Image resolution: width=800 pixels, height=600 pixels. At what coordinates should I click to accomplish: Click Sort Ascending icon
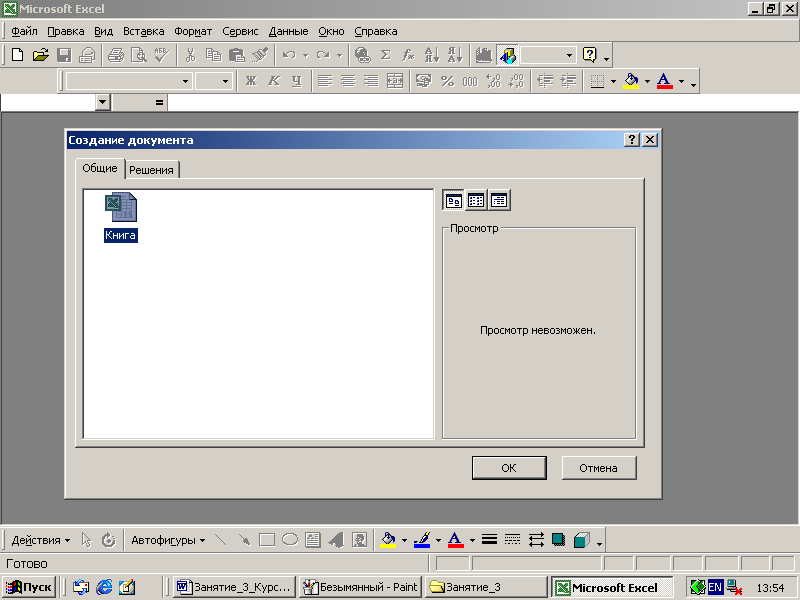pyautogui.click(x=432, y=55)
